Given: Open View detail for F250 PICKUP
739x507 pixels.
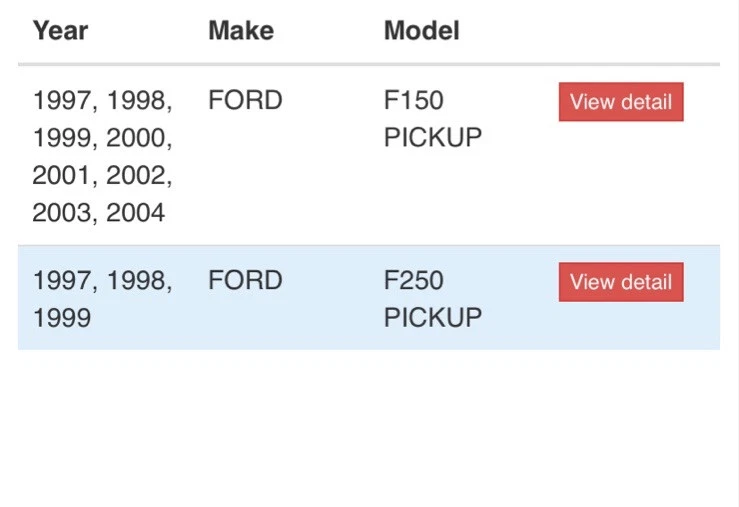Looking at the screenshot, I should point(620,282).
